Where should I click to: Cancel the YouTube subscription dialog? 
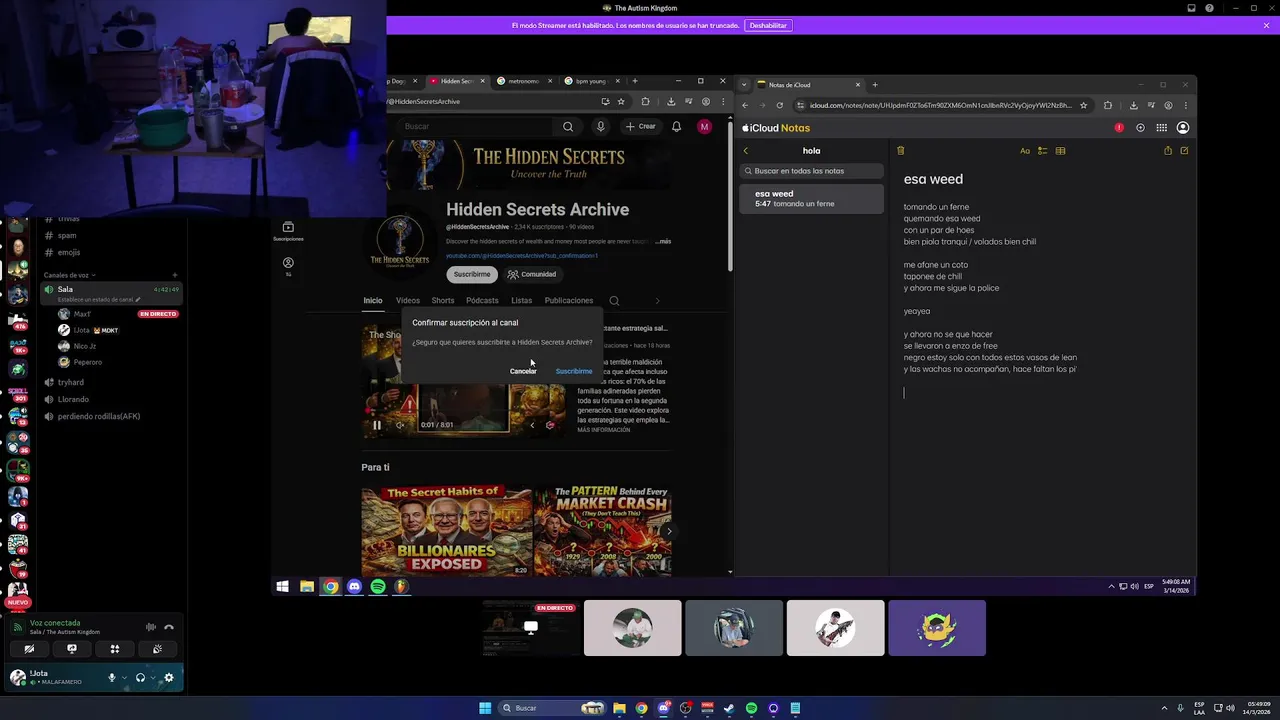click(523, 371)
